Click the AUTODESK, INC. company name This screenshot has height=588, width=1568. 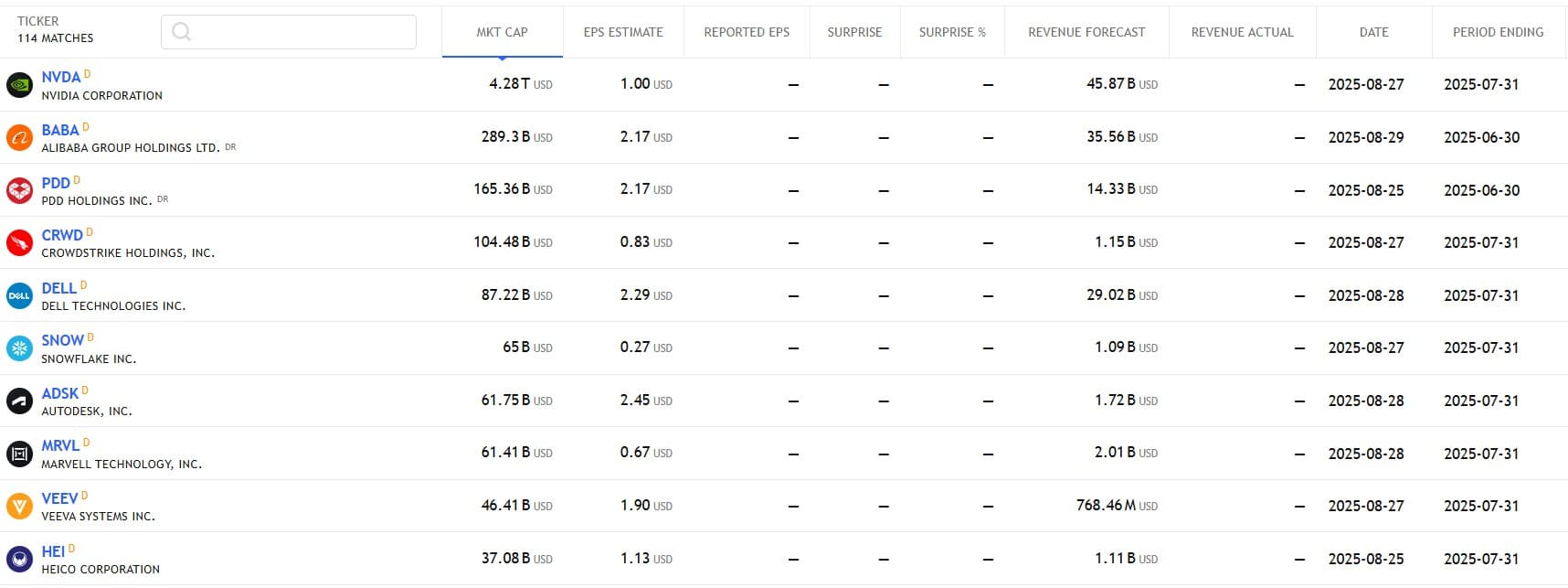click(87, 412)
